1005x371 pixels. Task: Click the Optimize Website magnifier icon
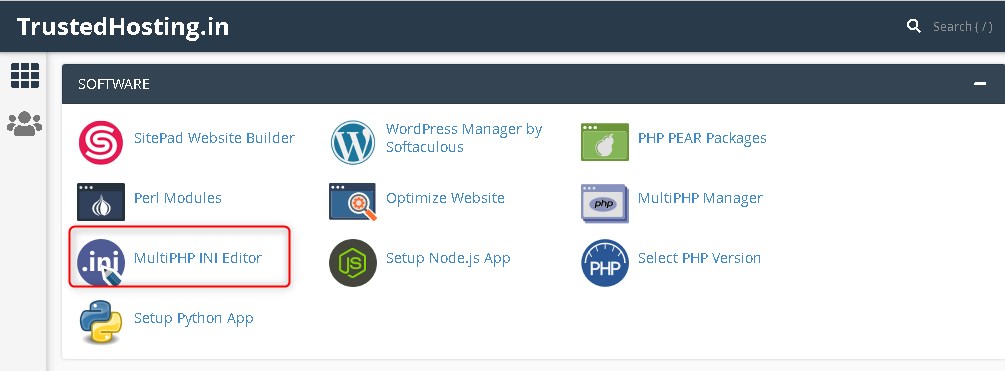pyautogui.click(x=353, y=202)
